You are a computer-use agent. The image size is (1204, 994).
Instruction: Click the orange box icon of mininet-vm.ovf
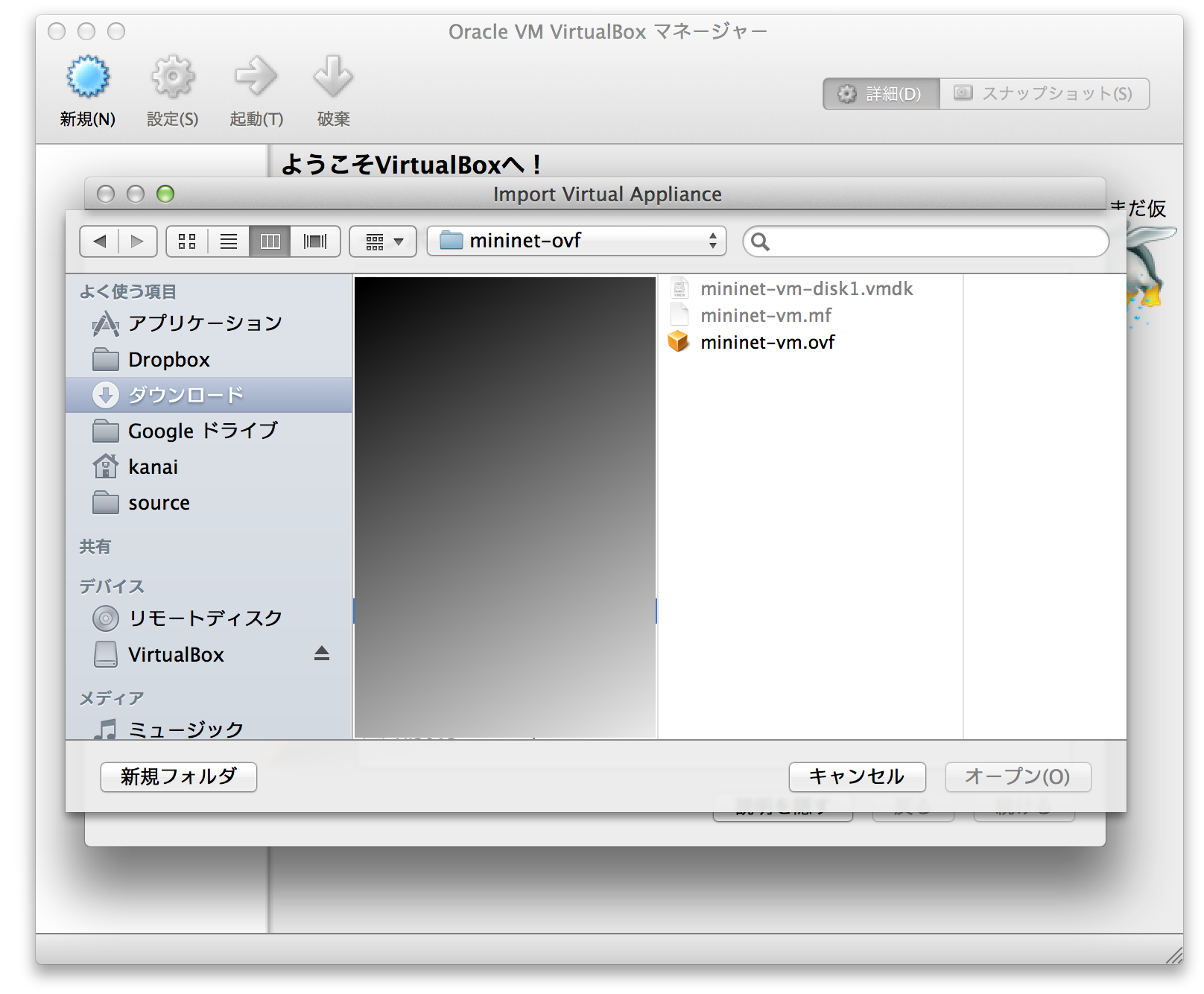pos(678,341)
